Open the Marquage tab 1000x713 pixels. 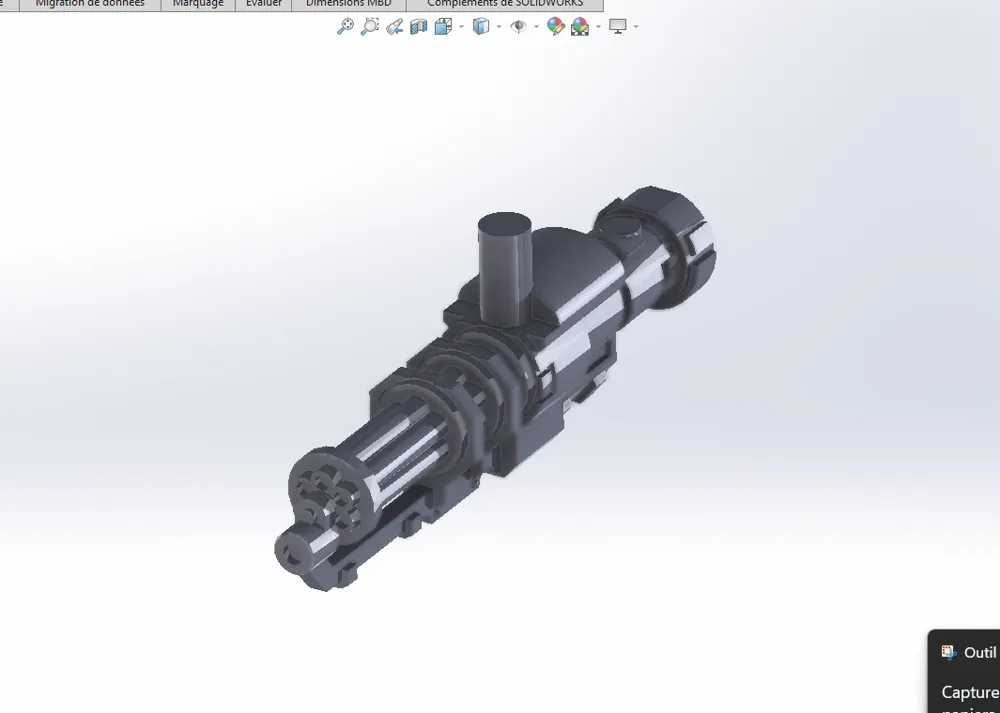[198, 4]
